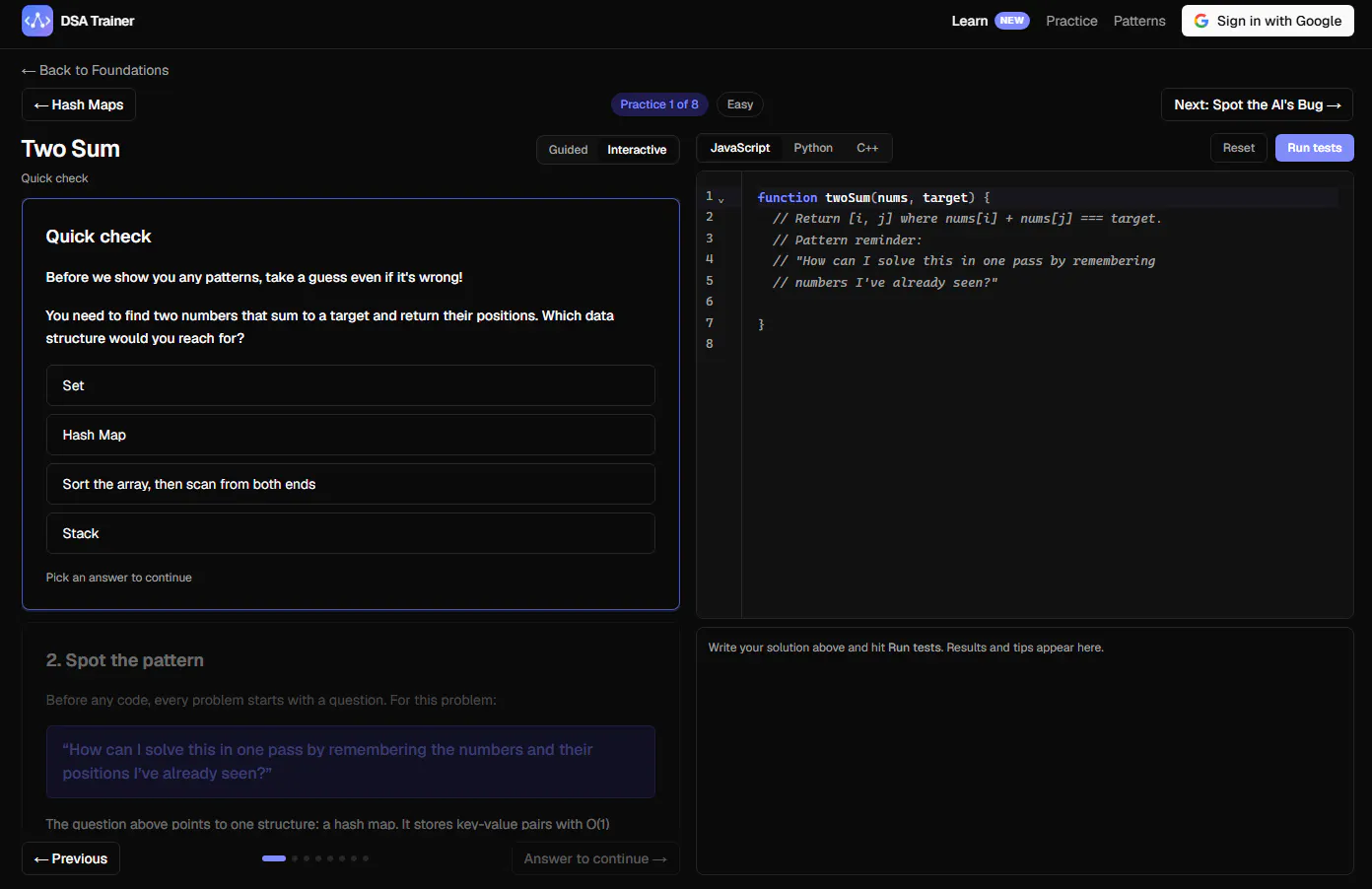Switch the editor to Python
Viewport: 1372px width, 889px height.
click(x=813, y=148)
